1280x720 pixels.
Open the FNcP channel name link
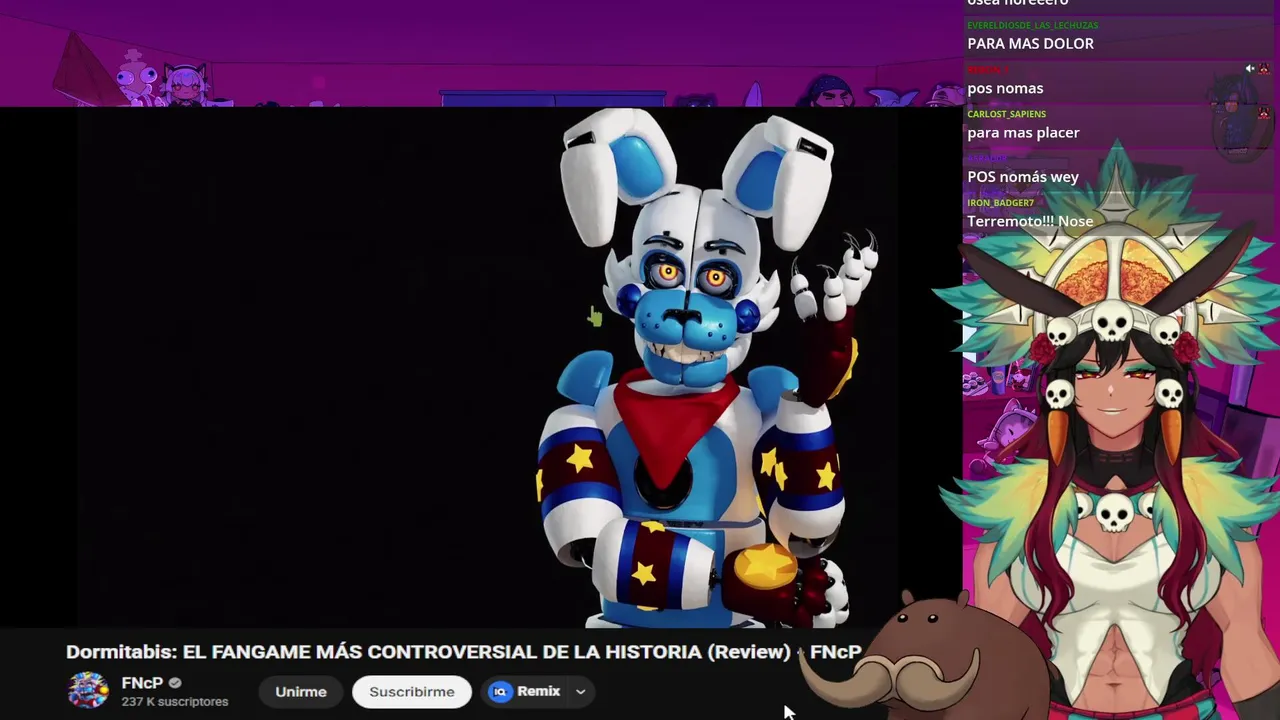coord(142,683)
